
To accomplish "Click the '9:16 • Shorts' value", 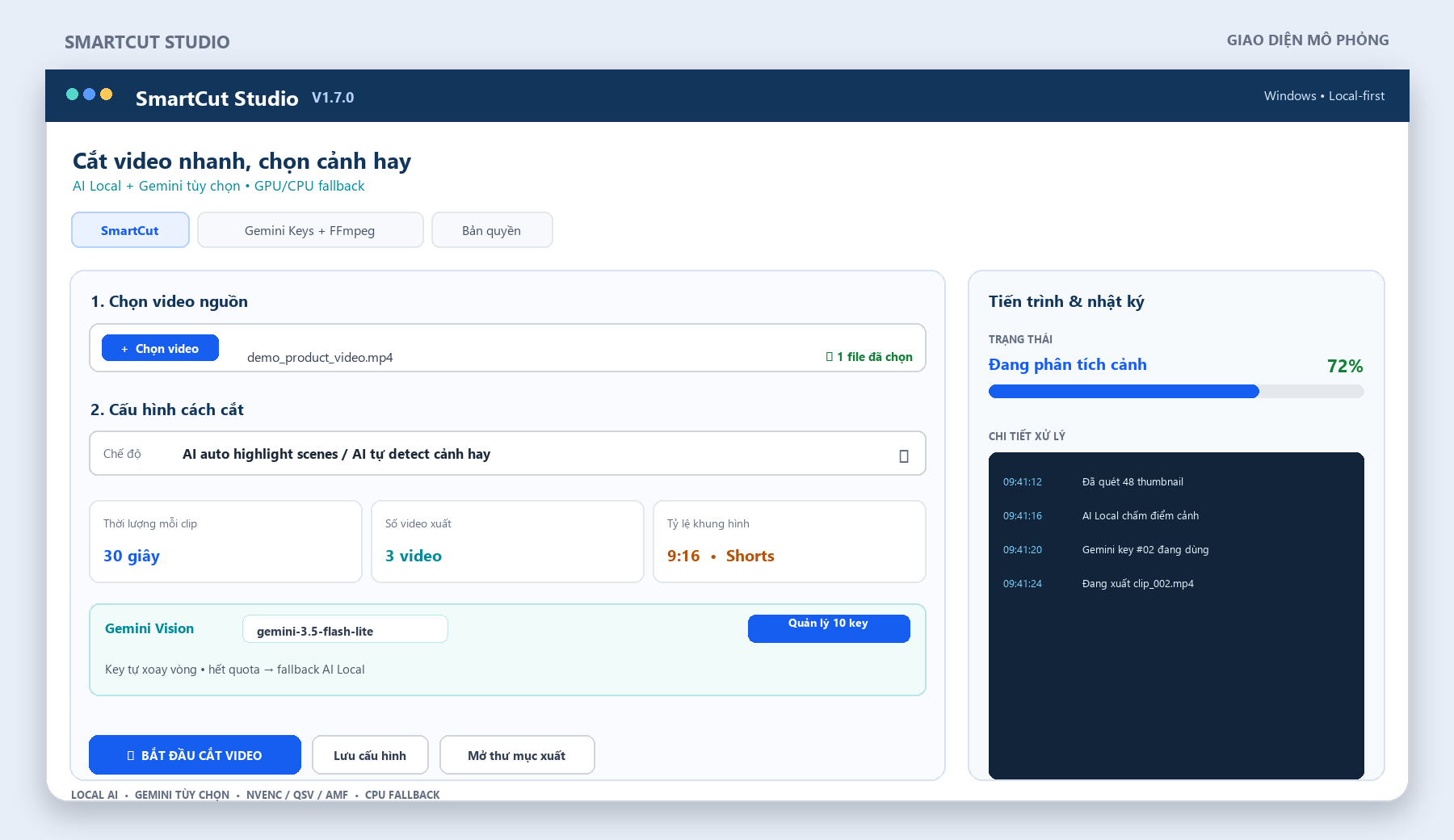I will [721, 556].
